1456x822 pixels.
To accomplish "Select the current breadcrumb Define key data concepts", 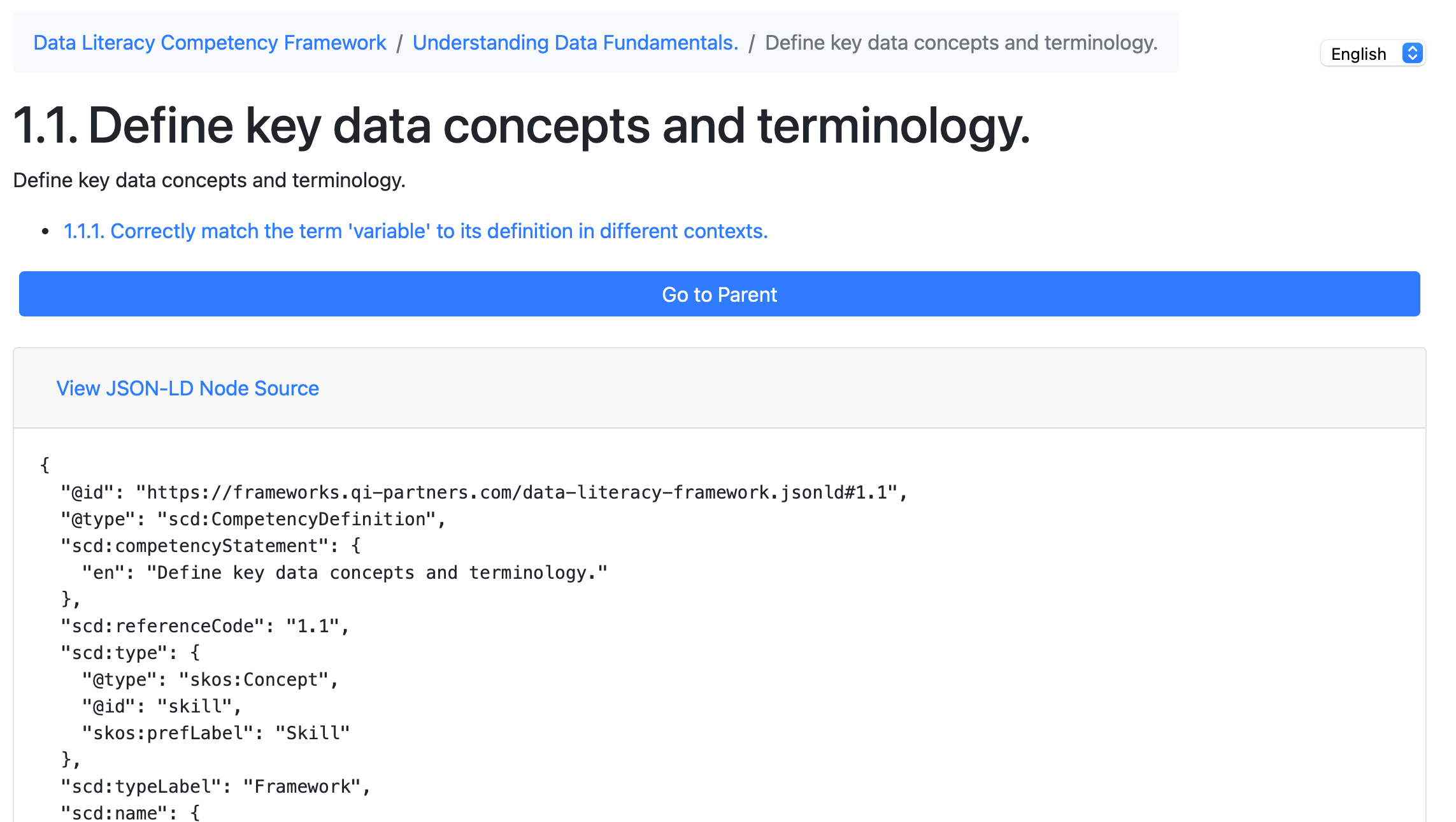I will tap(961, 43).
